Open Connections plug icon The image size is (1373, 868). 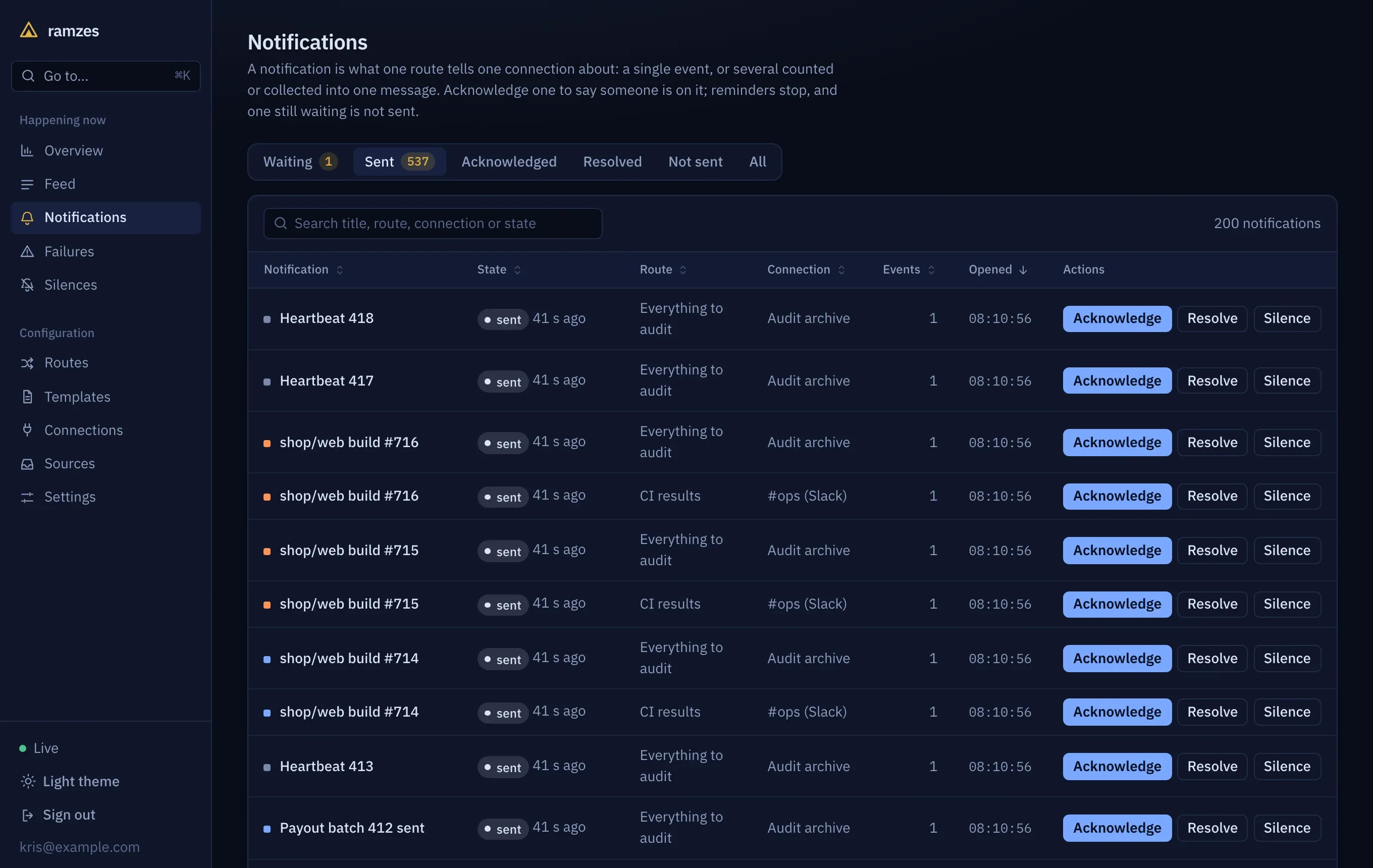coord(27,430)
